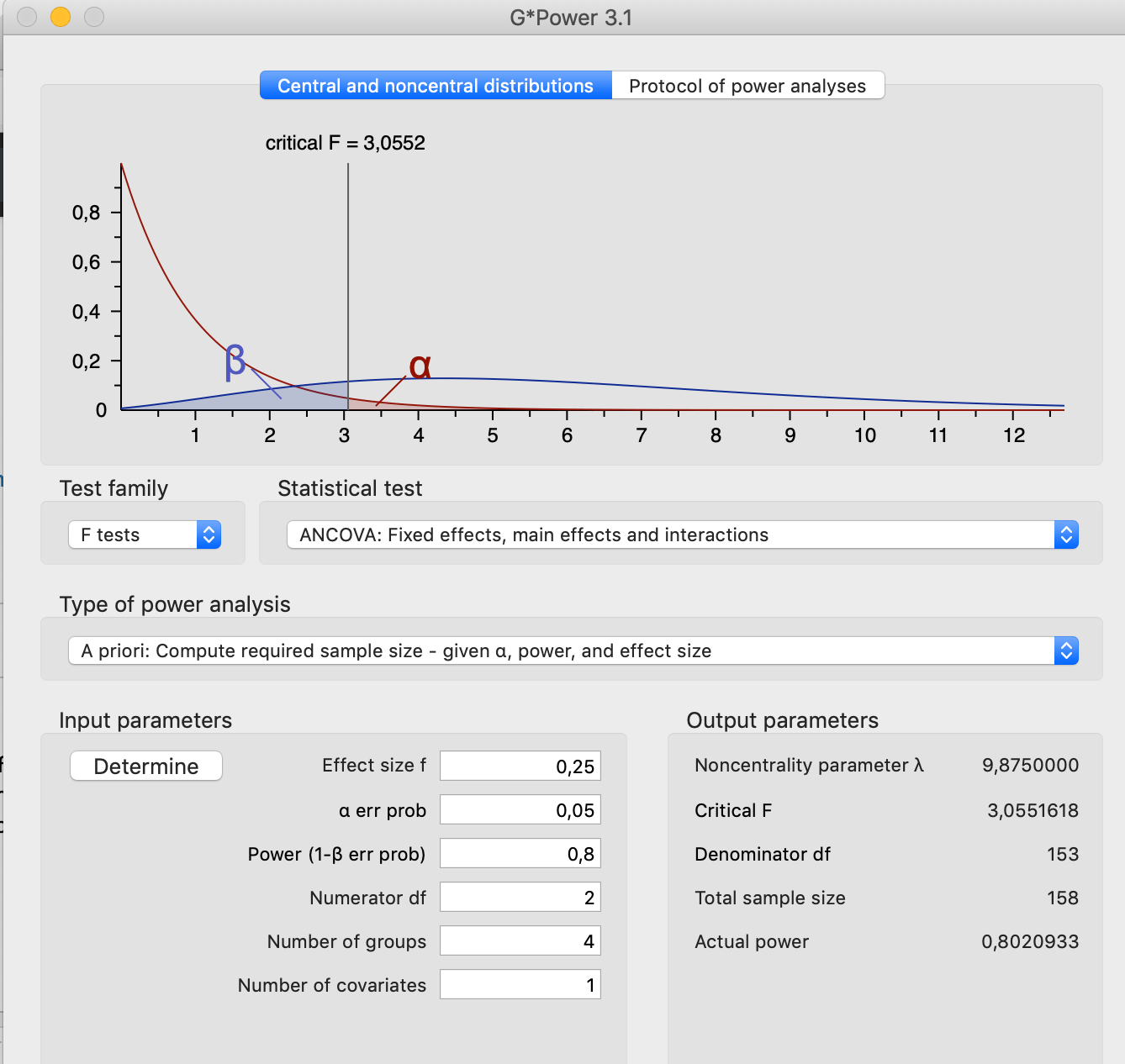Click the Numerator df input field
1125x1064 pixels.
(520, 897)
